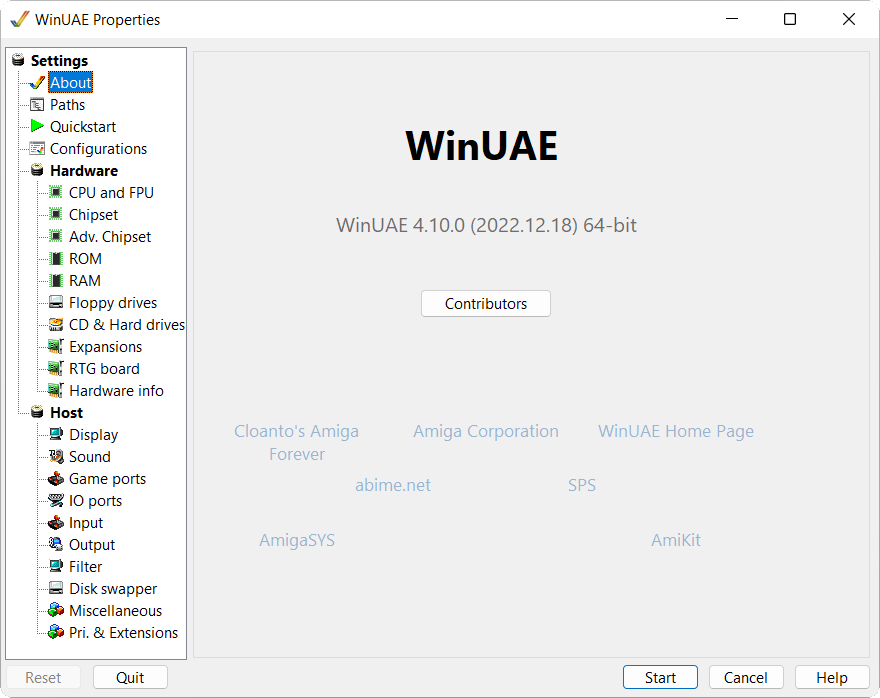The height and width of the screenshot is (698, 880).
Task: Click the Floppy drives icon
Action: point(56,302)
